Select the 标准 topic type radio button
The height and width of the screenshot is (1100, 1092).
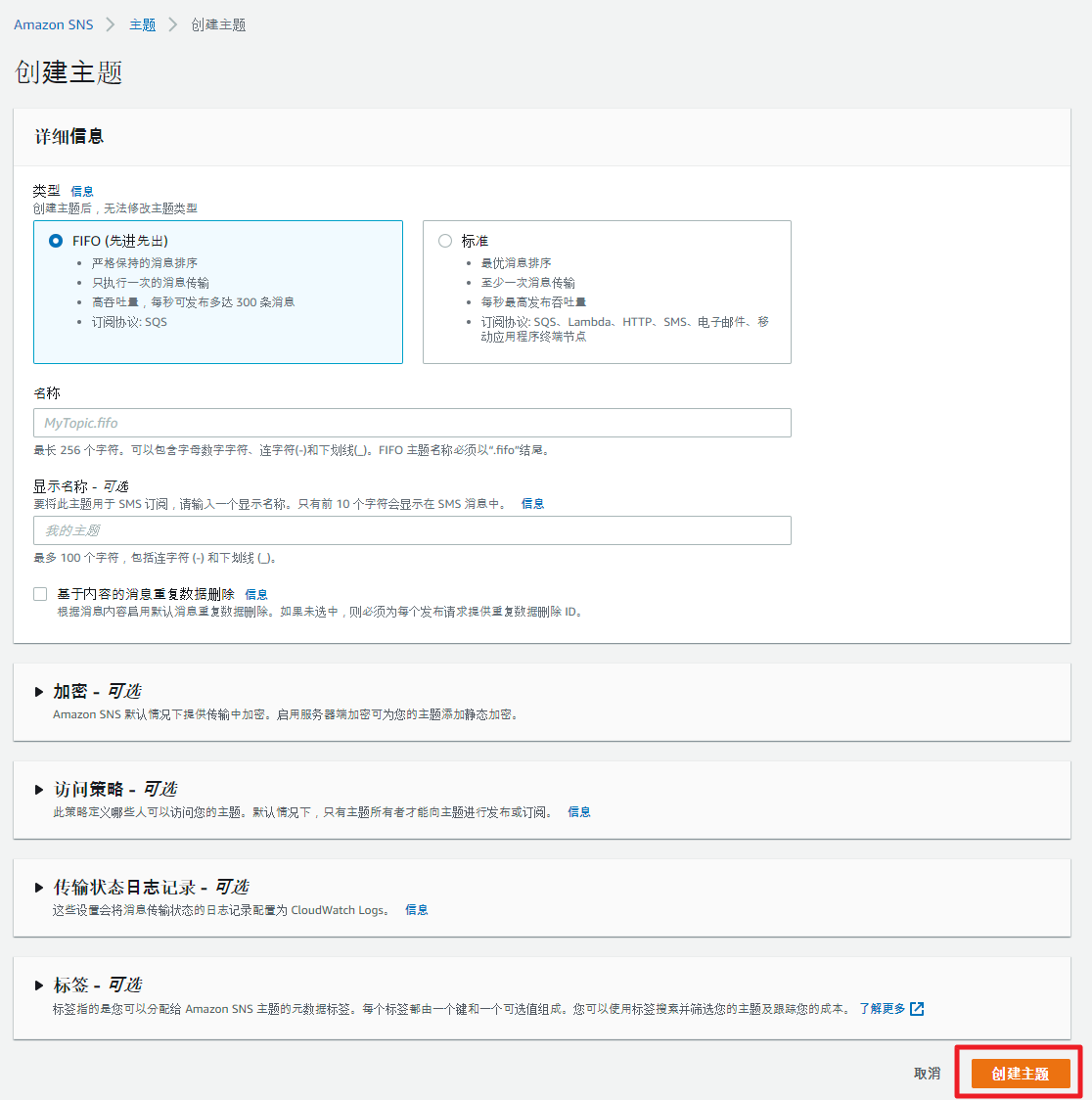pos(445,241)
